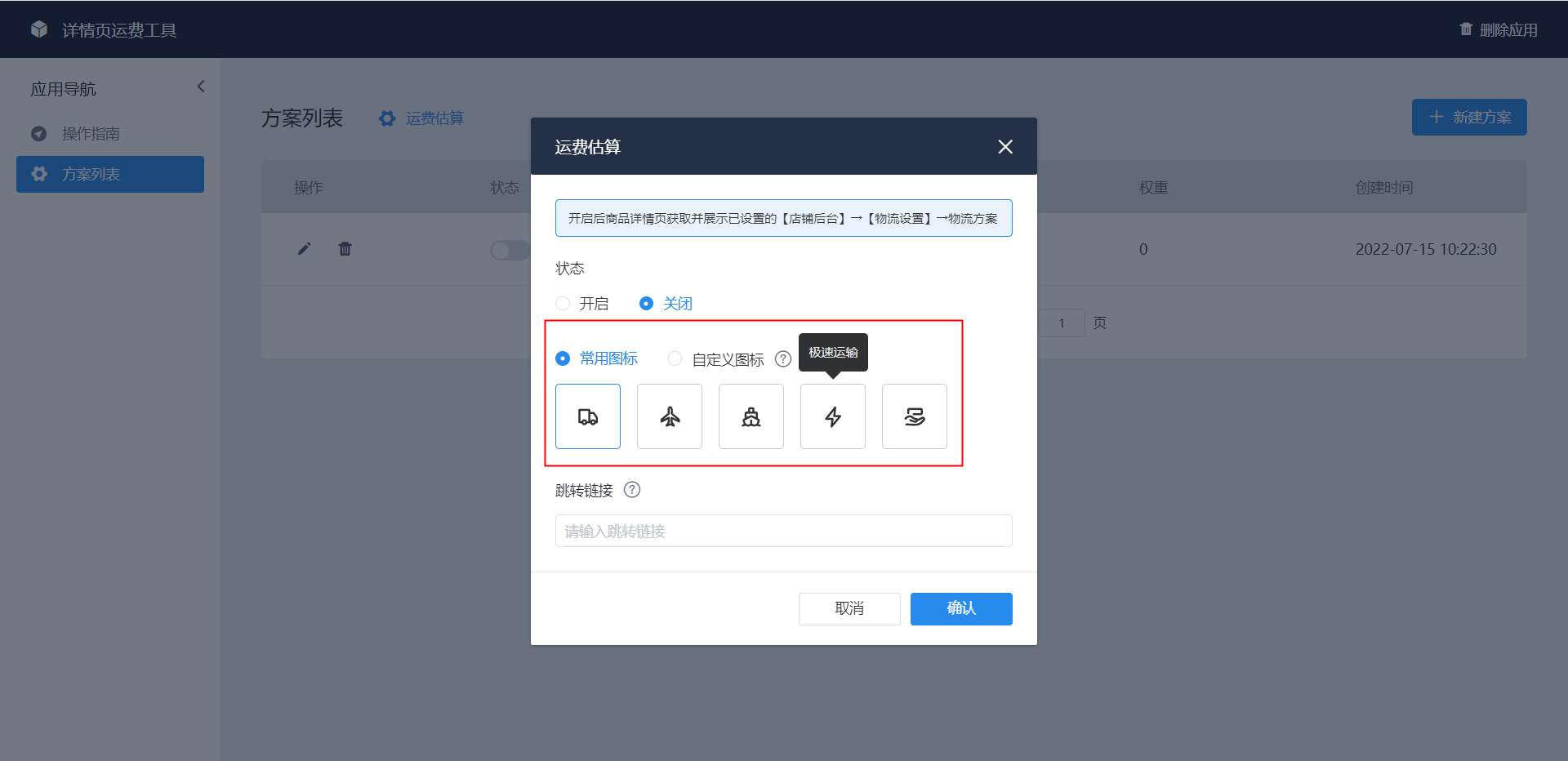The height and width of the screenshot is (761, 1568).
Task: Select the airplane shipping icon
Action: [670, 416]
